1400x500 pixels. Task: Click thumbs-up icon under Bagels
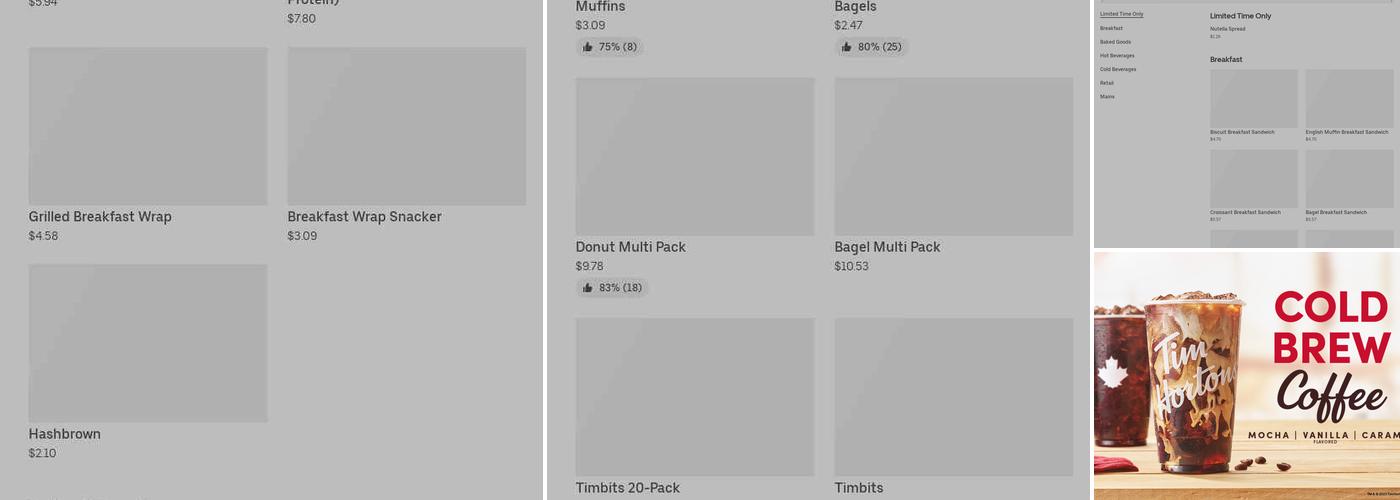[x=847, y=47]
